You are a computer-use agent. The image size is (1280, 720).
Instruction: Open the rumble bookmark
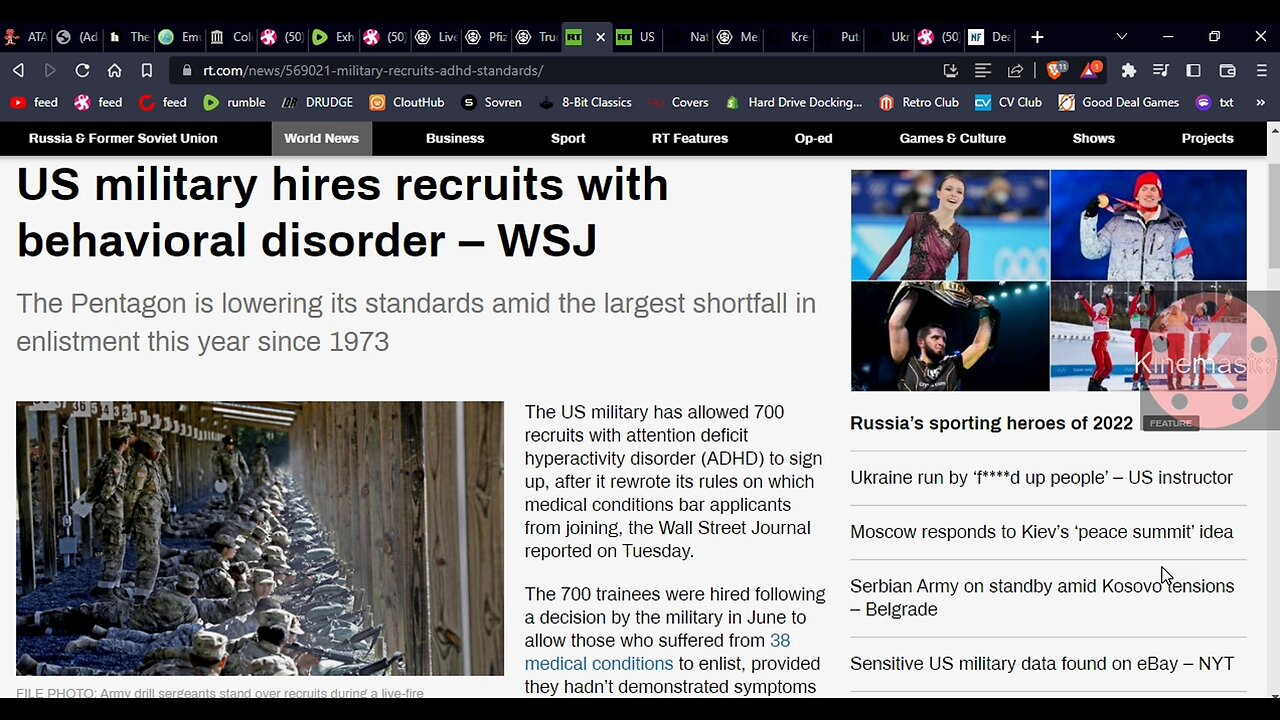point(234,102)
